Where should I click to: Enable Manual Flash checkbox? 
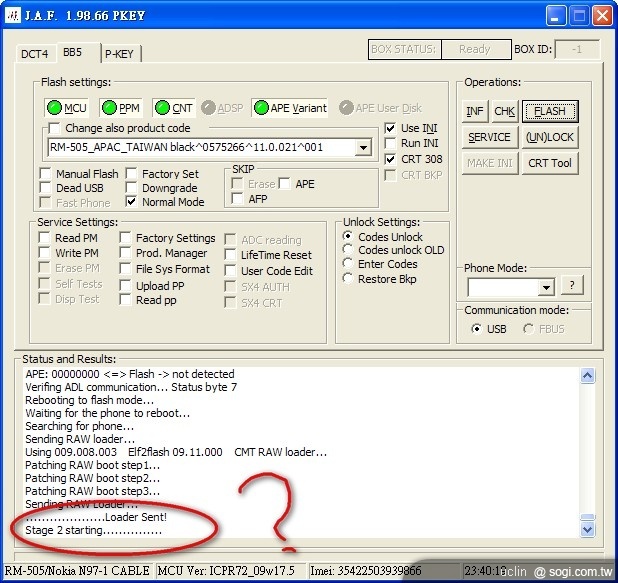45,173
